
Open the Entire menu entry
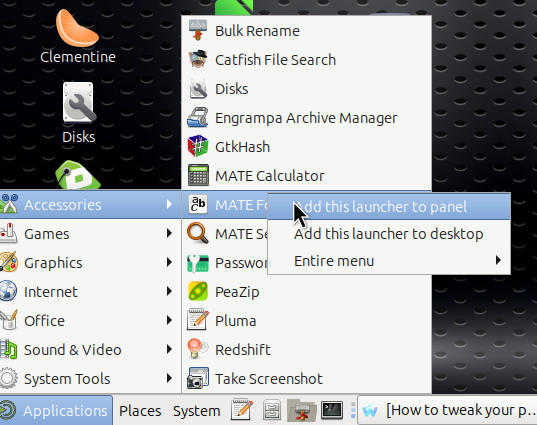[x=389, y=261]
